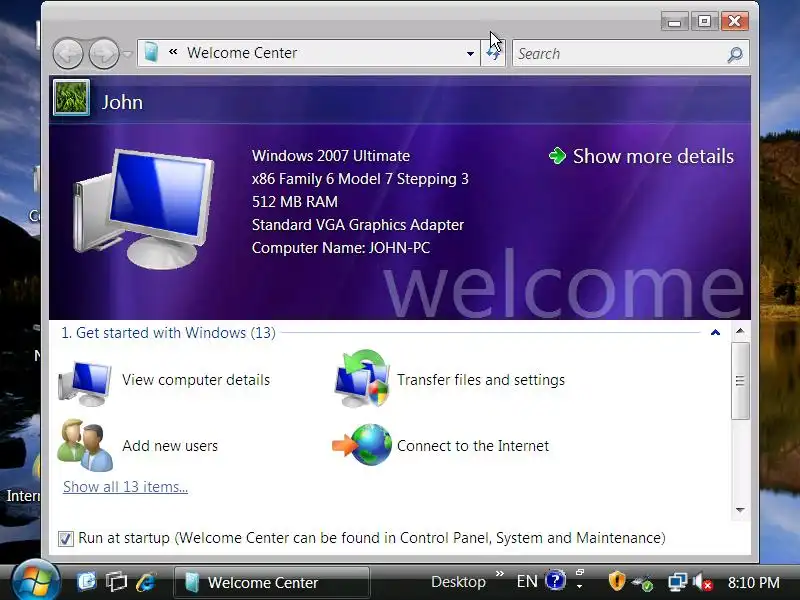Screen dimensions: 800x600
Task: Click the language bar Help question mark icon
Action: (x=555, y=581)
